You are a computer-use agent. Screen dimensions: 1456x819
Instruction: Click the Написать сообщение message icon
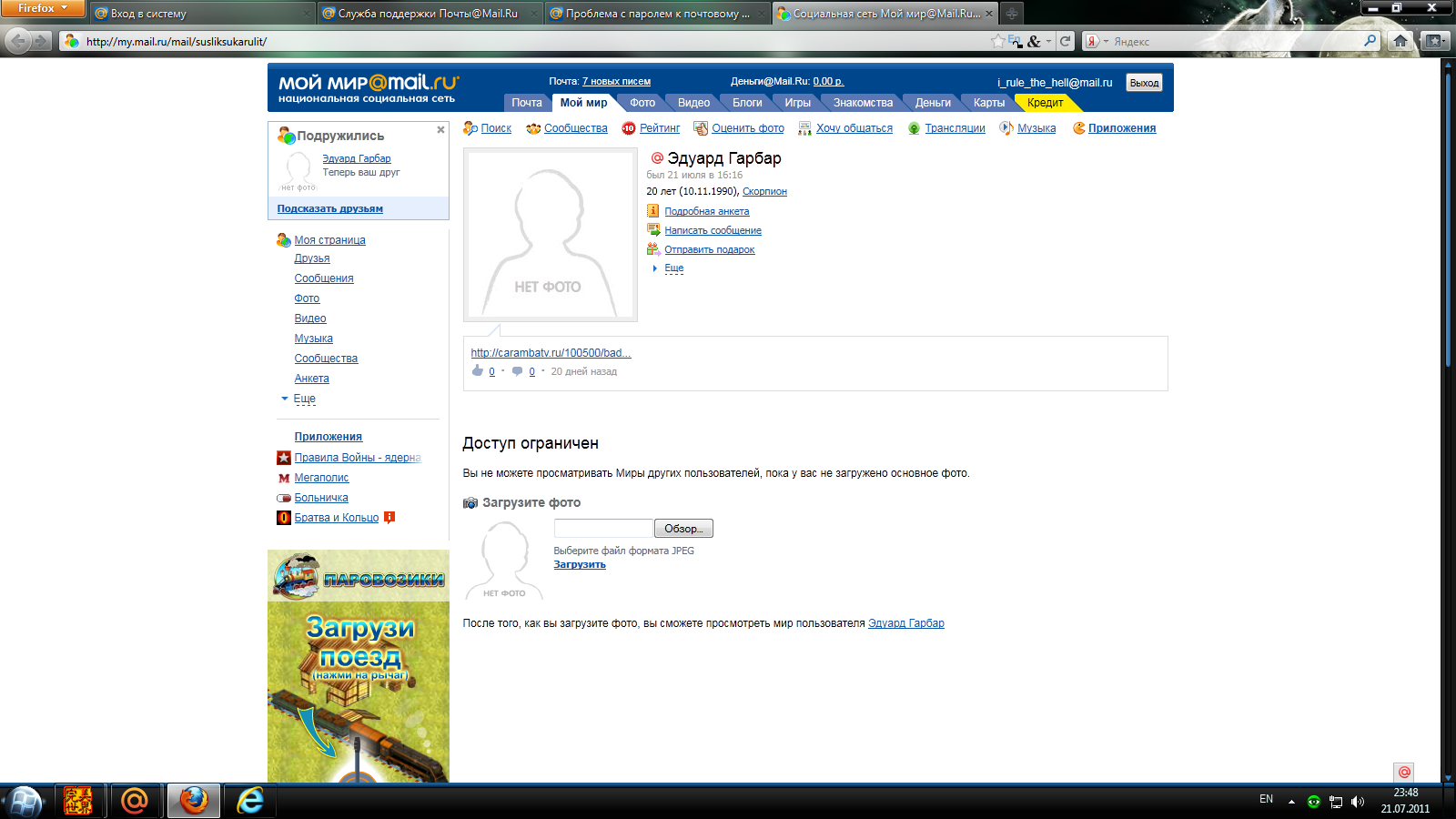click(x=653, y=230)
